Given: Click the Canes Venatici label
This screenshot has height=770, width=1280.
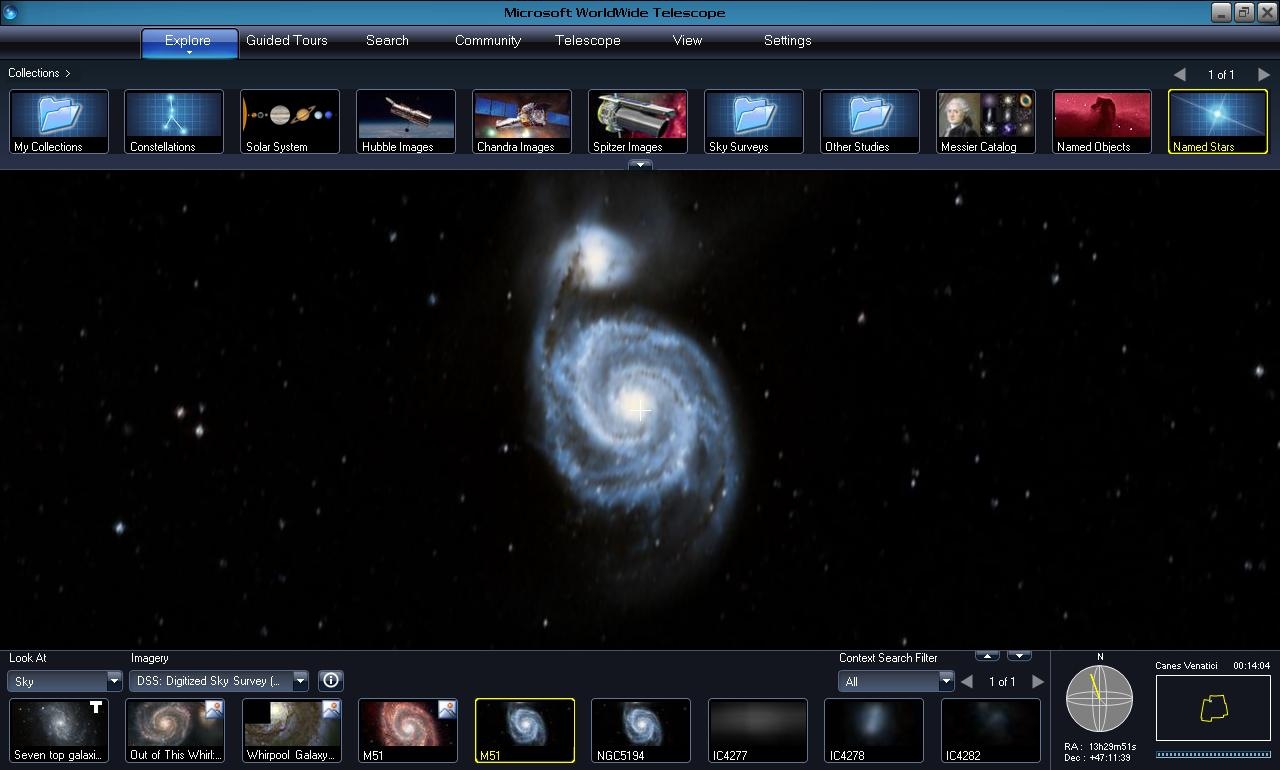Looking at the screenshot, I should [1186, 666].
